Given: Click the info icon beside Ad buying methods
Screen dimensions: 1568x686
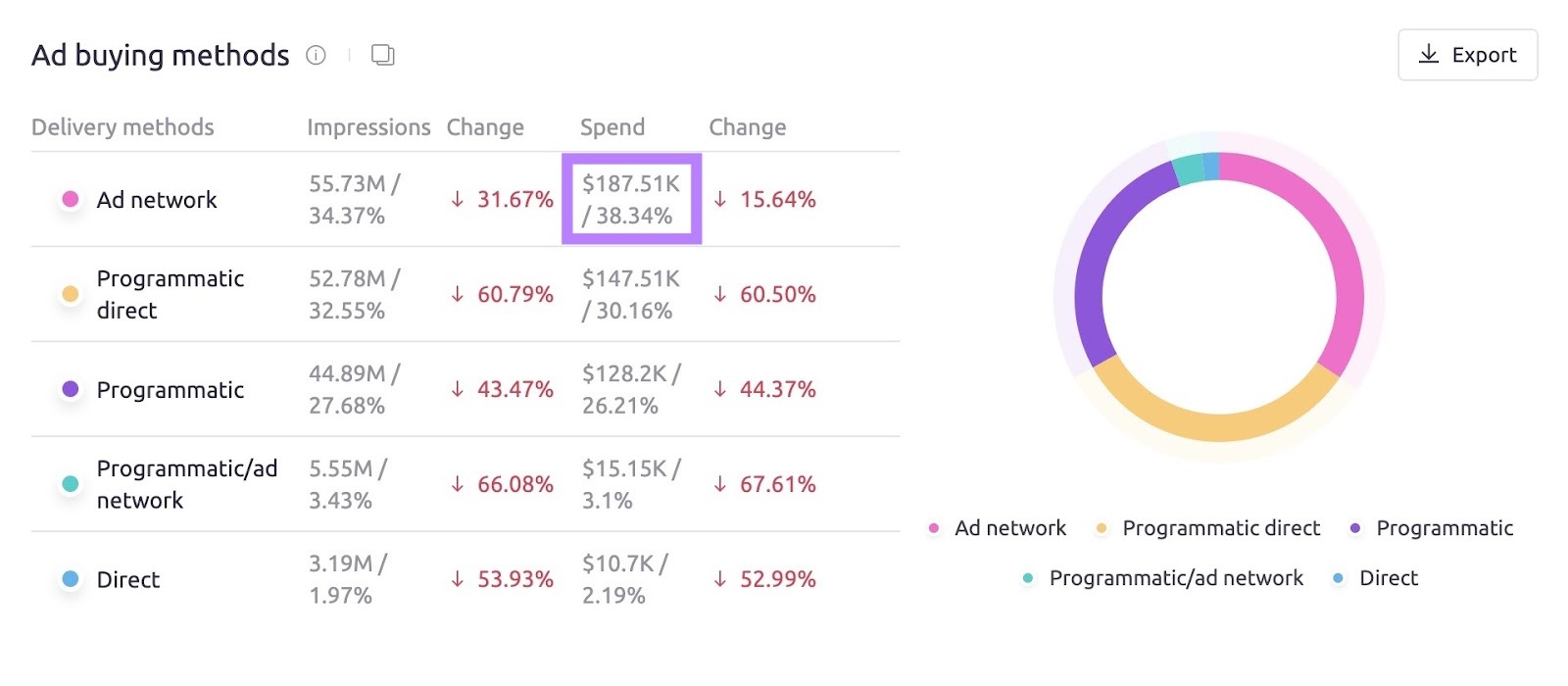Looking at the screenshot, I should [x=315, y=56].
